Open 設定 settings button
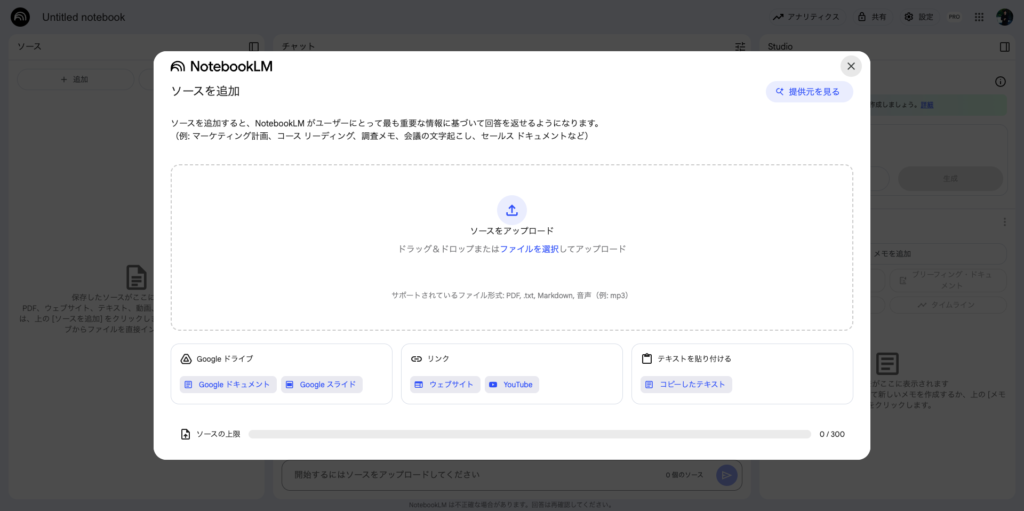Viewport: 1024px width, 511px height. click(919, 17)
